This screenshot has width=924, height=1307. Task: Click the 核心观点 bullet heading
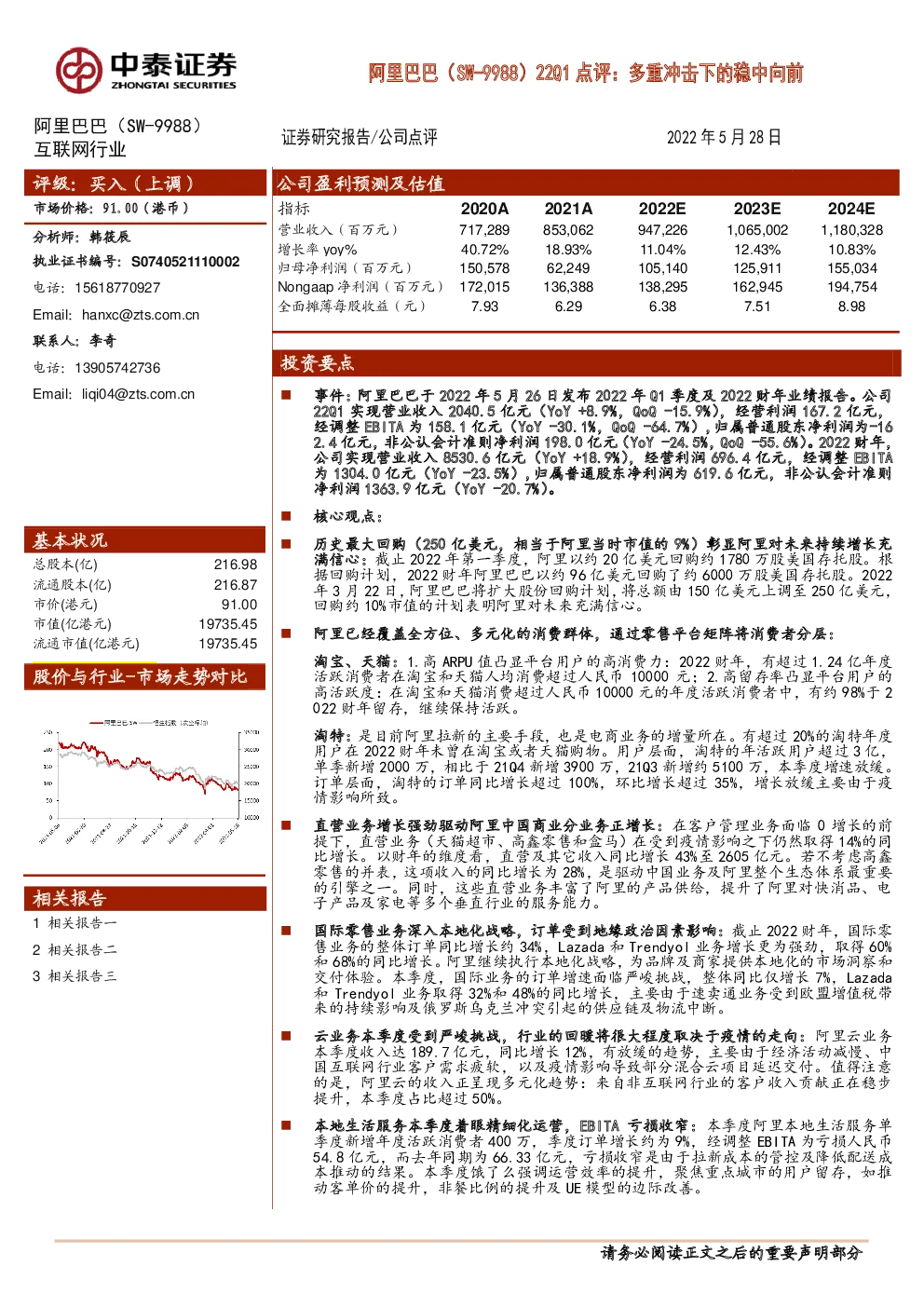point(347,516)
